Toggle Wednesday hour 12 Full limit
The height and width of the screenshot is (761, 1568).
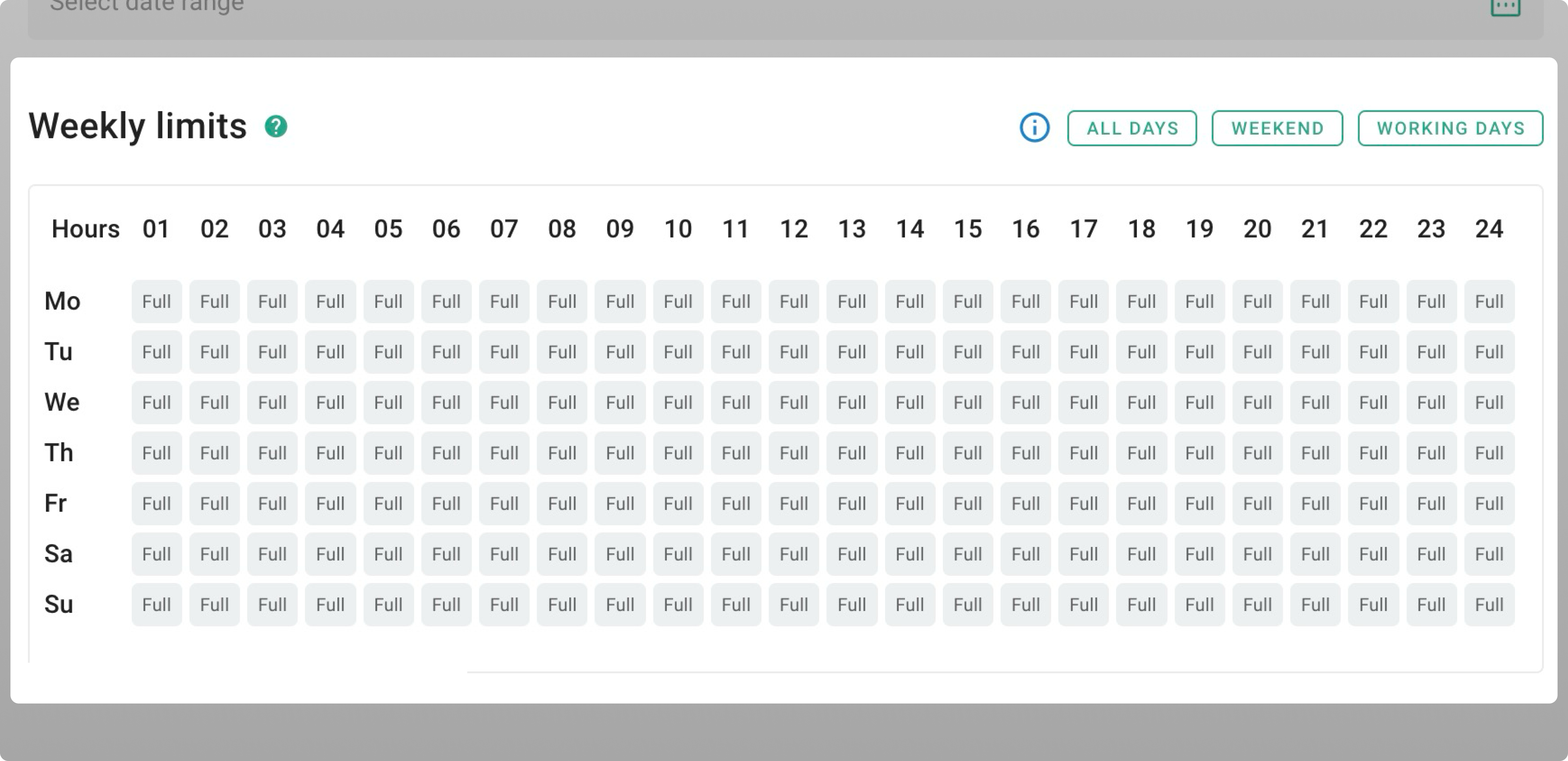[x=794, y=402]
